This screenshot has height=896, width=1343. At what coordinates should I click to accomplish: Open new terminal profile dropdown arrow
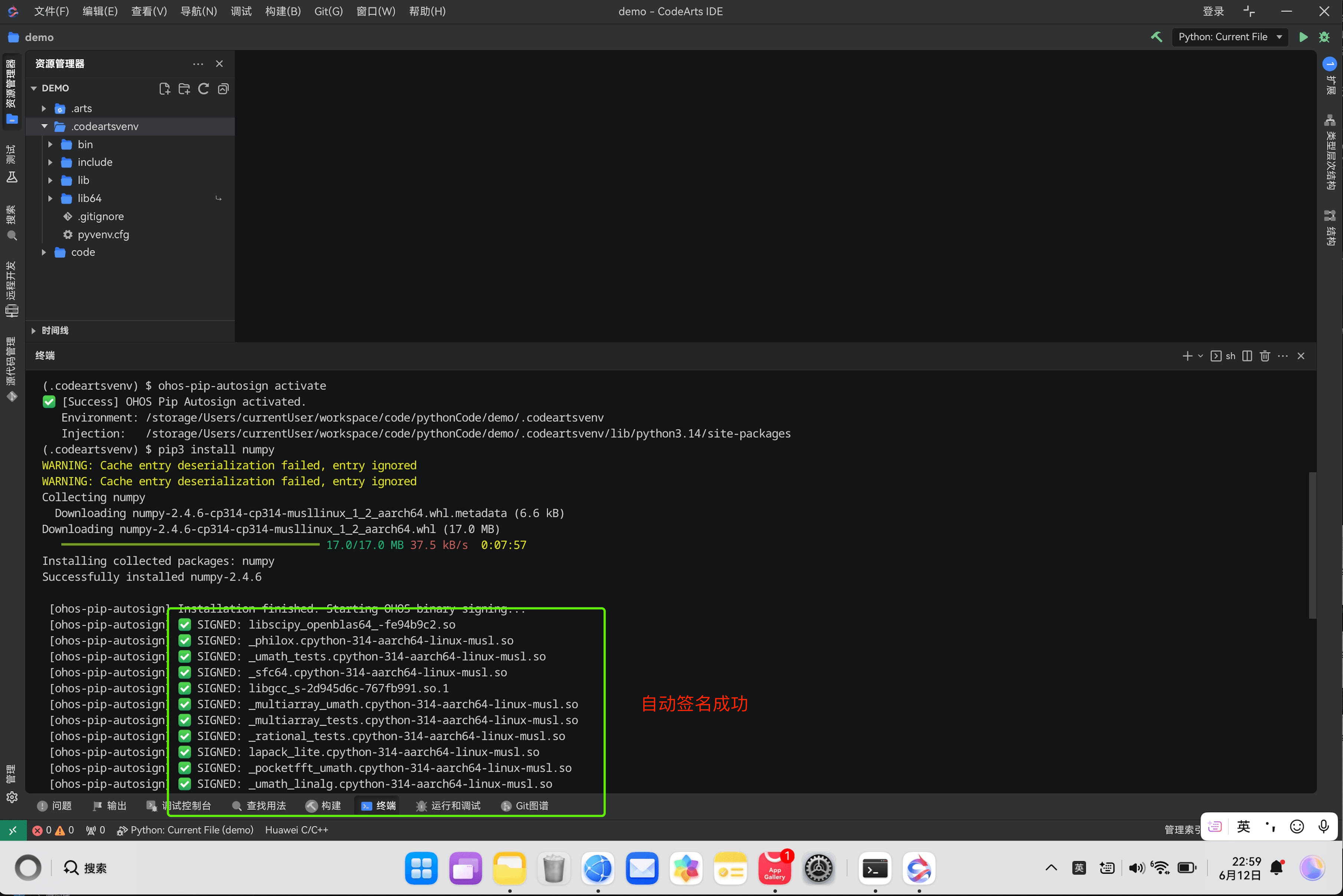pos(1200,356)
